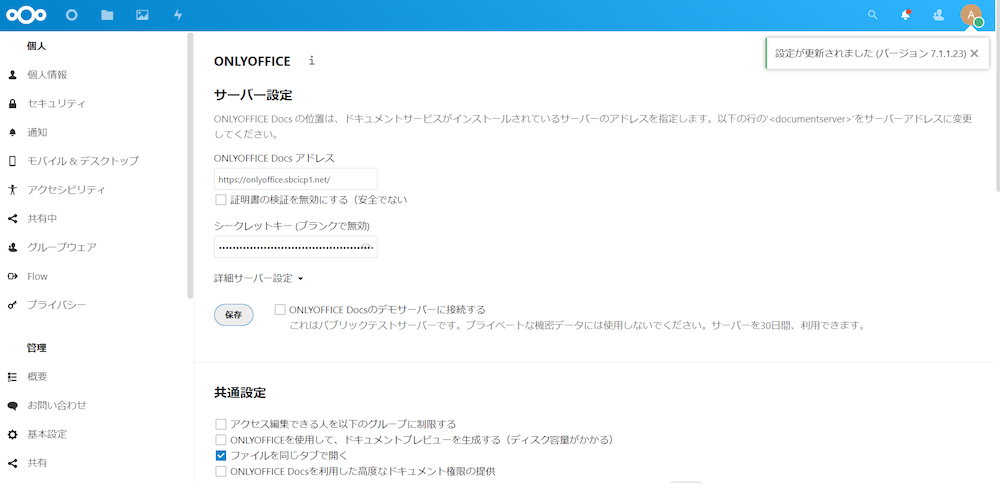1000x488 pixels.
Task: Click the 個人情報 person icon
Action: point(12,75)
